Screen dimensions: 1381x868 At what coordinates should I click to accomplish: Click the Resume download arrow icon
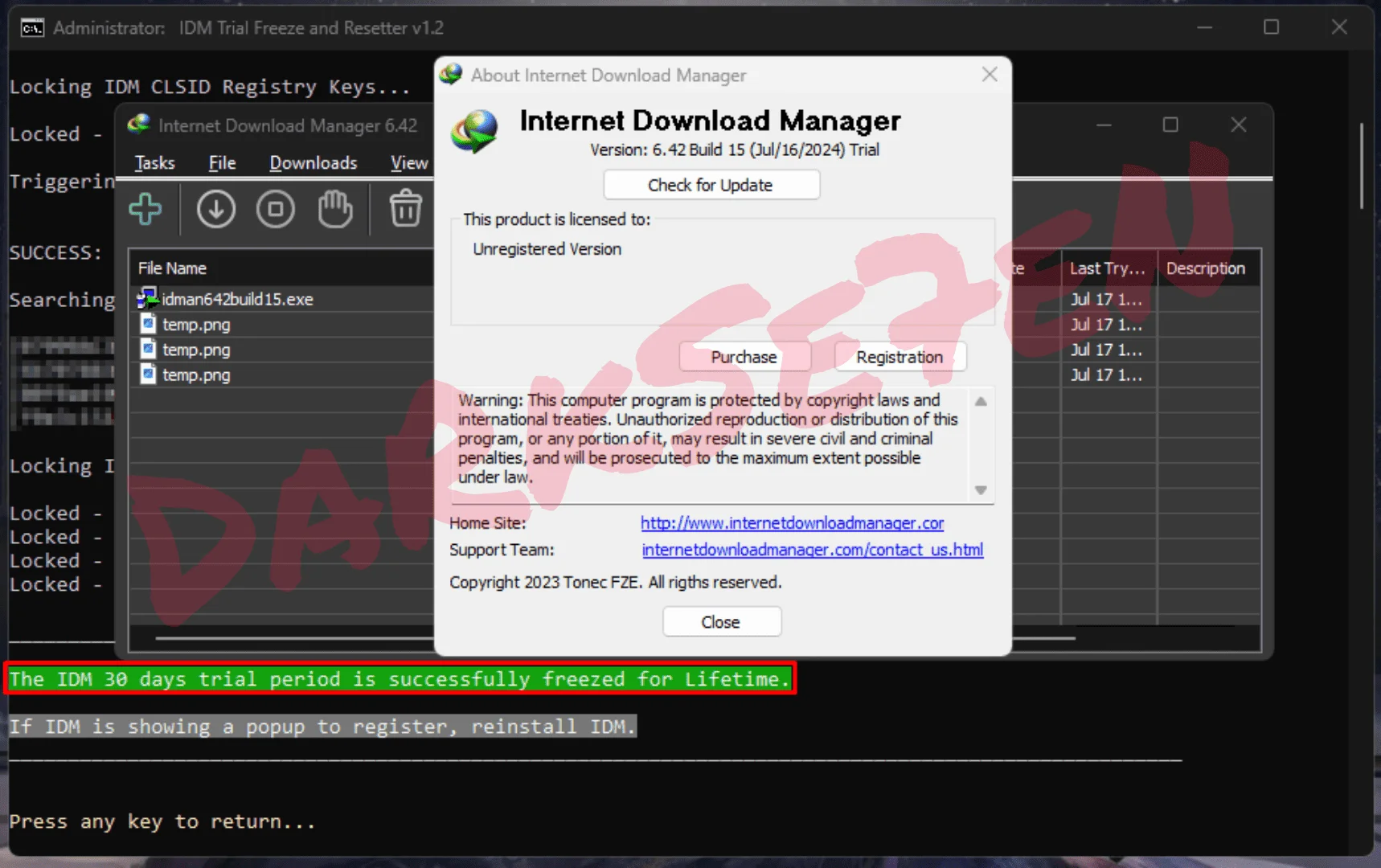(216, 209)
